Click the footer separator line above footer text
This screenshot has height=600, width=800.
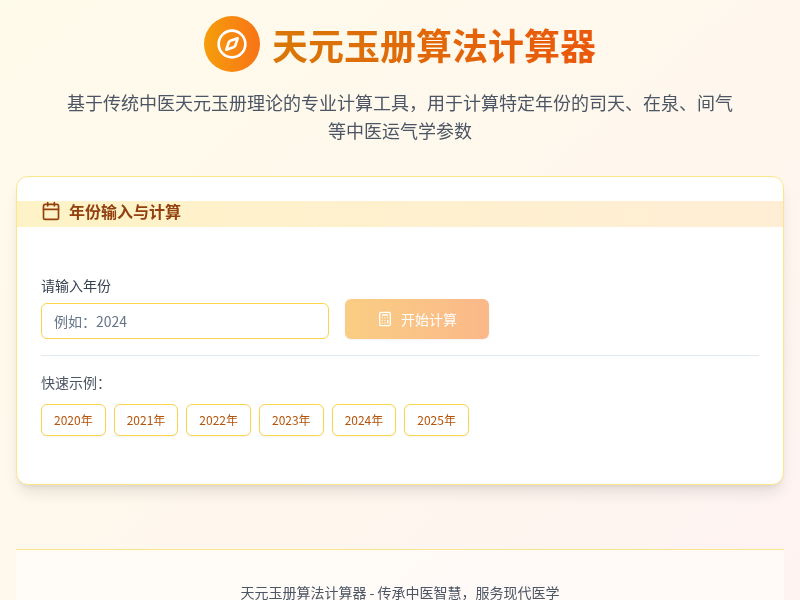[x=400, y=549]
